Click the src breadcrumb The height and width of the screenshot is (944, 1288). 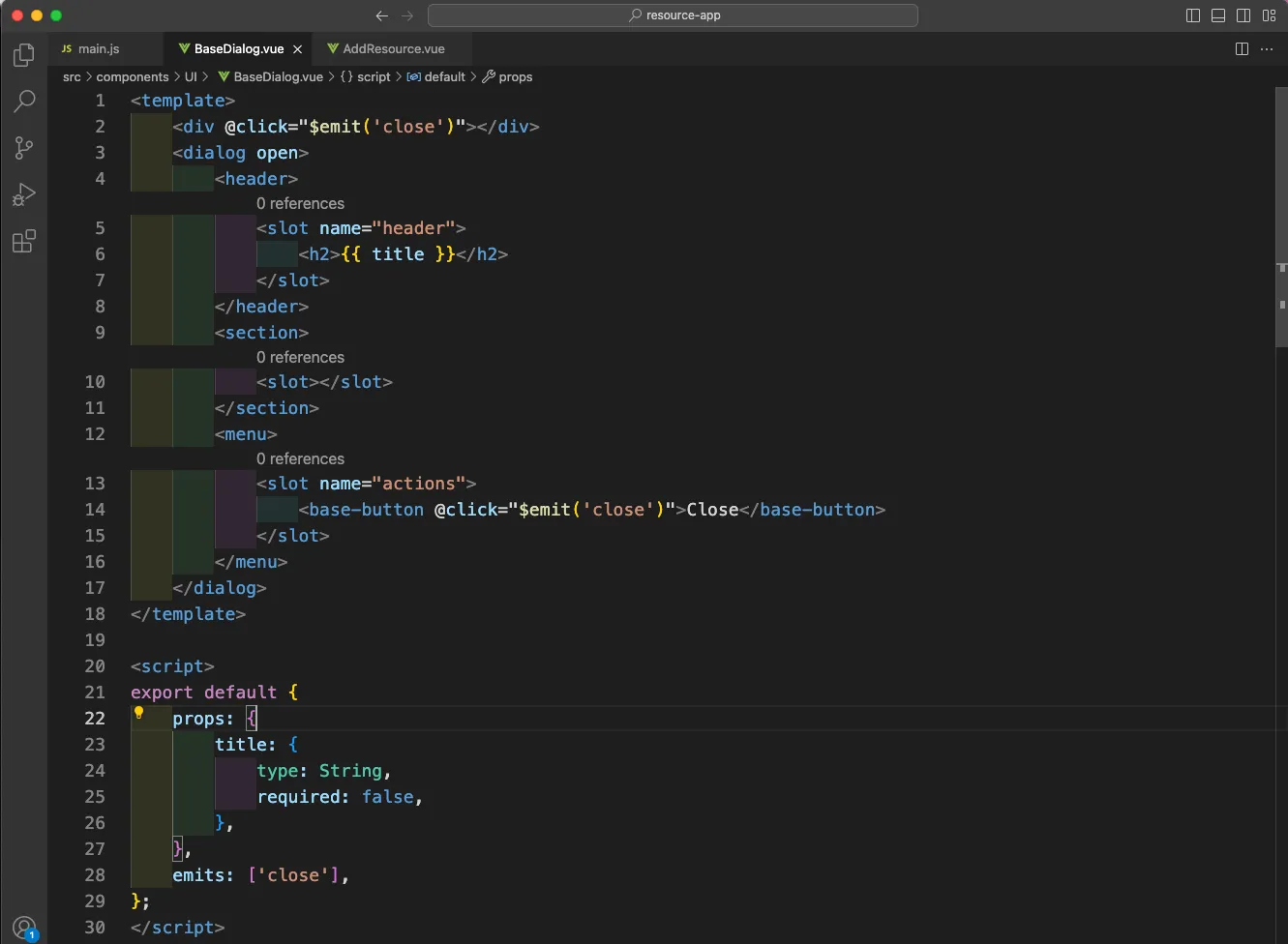click(72, 76)
